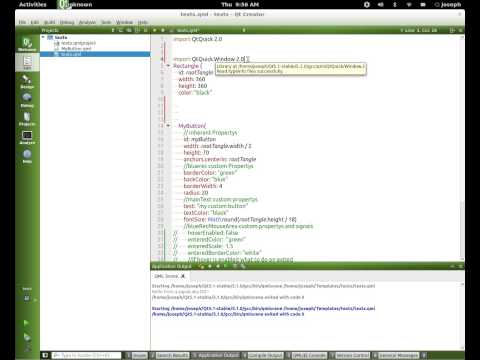Collapse the MyButton code block fold arrow
Screen dimensions: 480x360
click(x=168, y=126)
